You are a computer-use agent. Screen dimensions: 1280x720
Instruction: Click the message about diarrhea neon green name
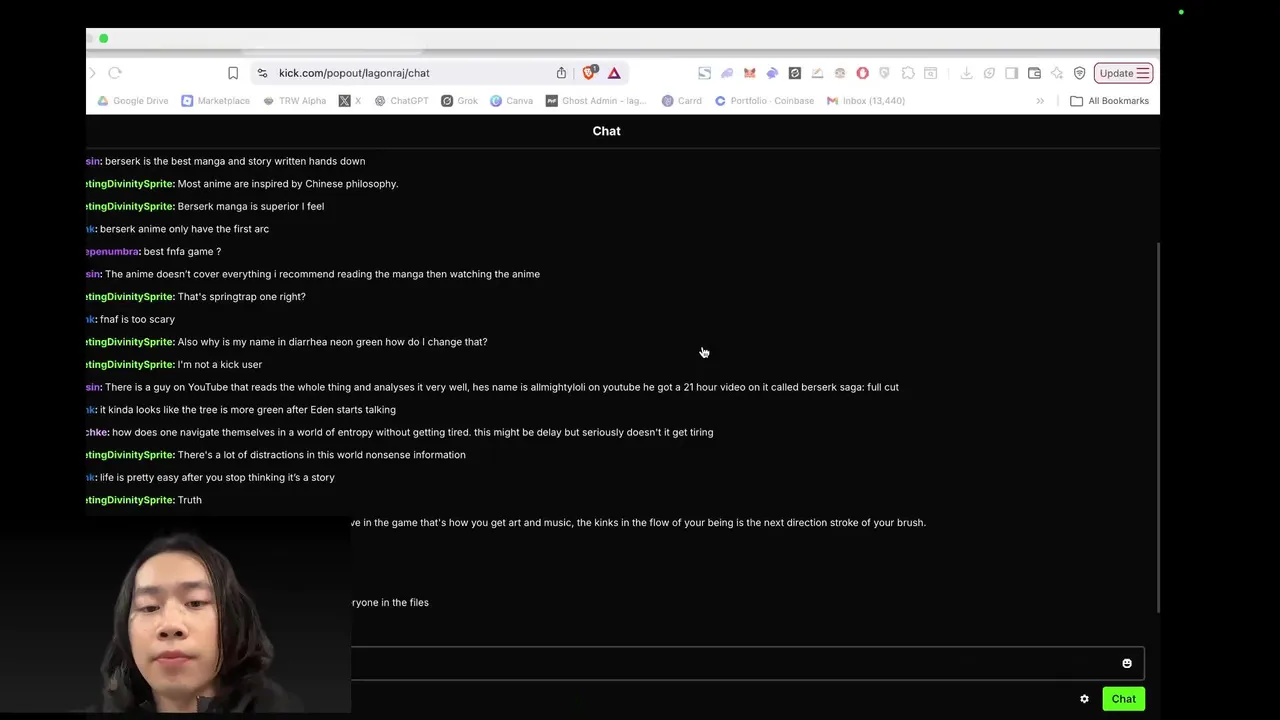pos(332,342)
